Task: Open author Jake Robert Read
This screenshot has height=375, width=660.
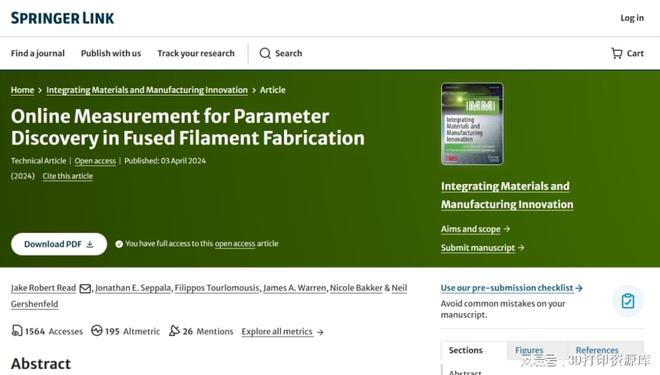Action: pyautogui.click(x=43, y=288)
